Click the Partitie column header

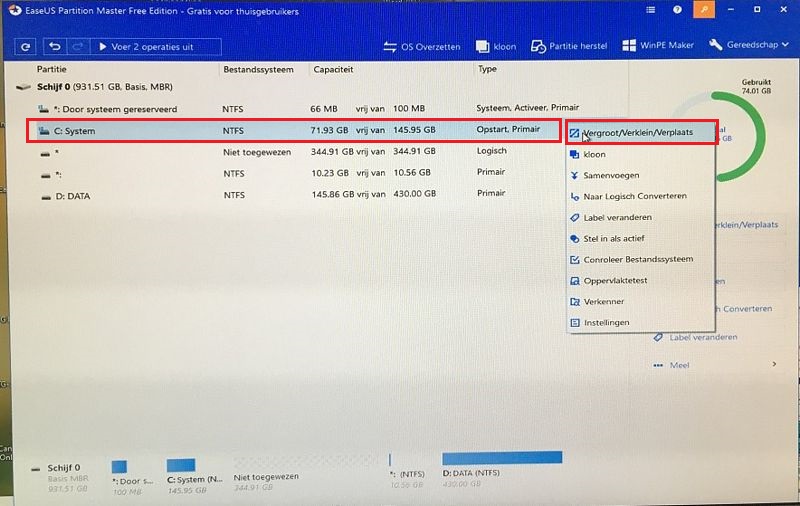(52, 69)
